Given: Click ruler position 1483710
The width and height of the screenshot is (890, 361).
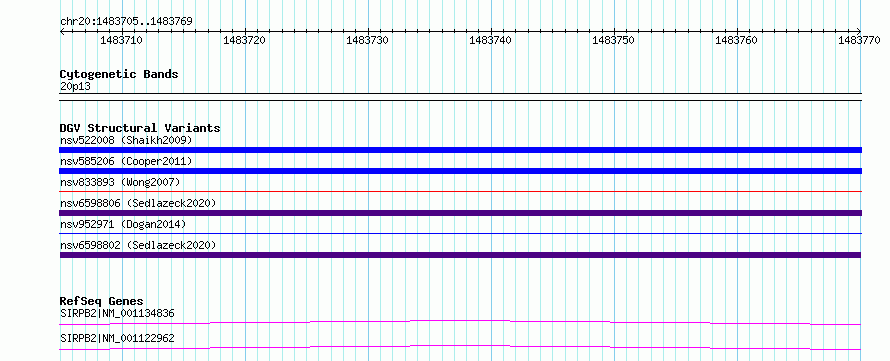Looking at the screenshot, I should click(121, 40).
